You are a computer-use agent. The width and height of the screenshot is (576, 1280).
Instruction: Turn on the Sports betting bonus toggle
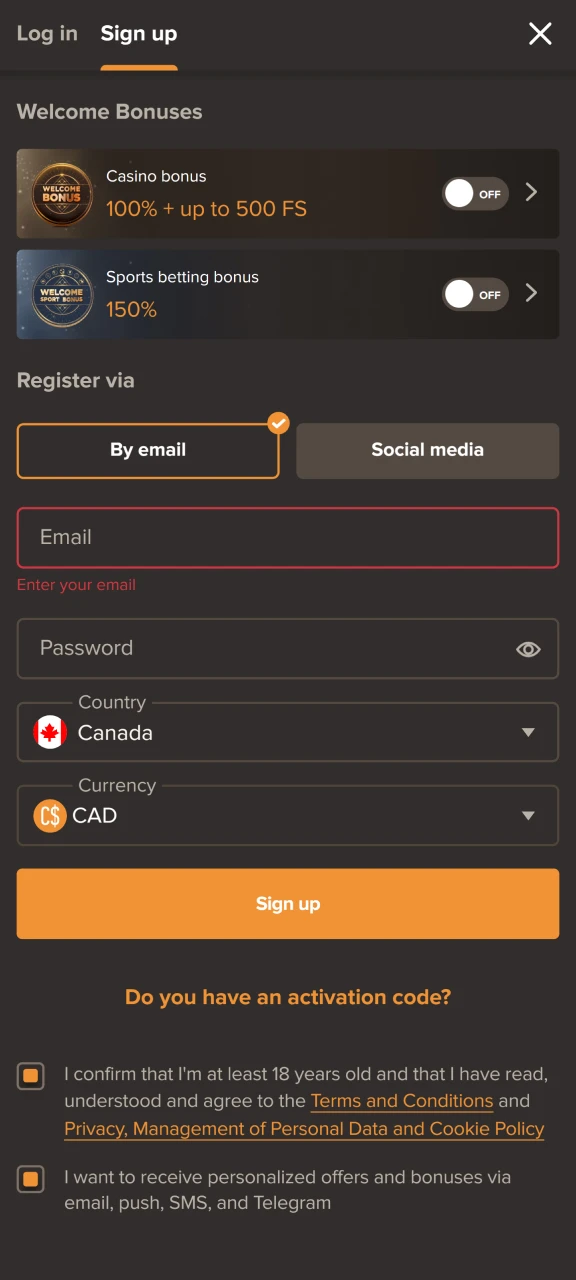coord(475,294)
